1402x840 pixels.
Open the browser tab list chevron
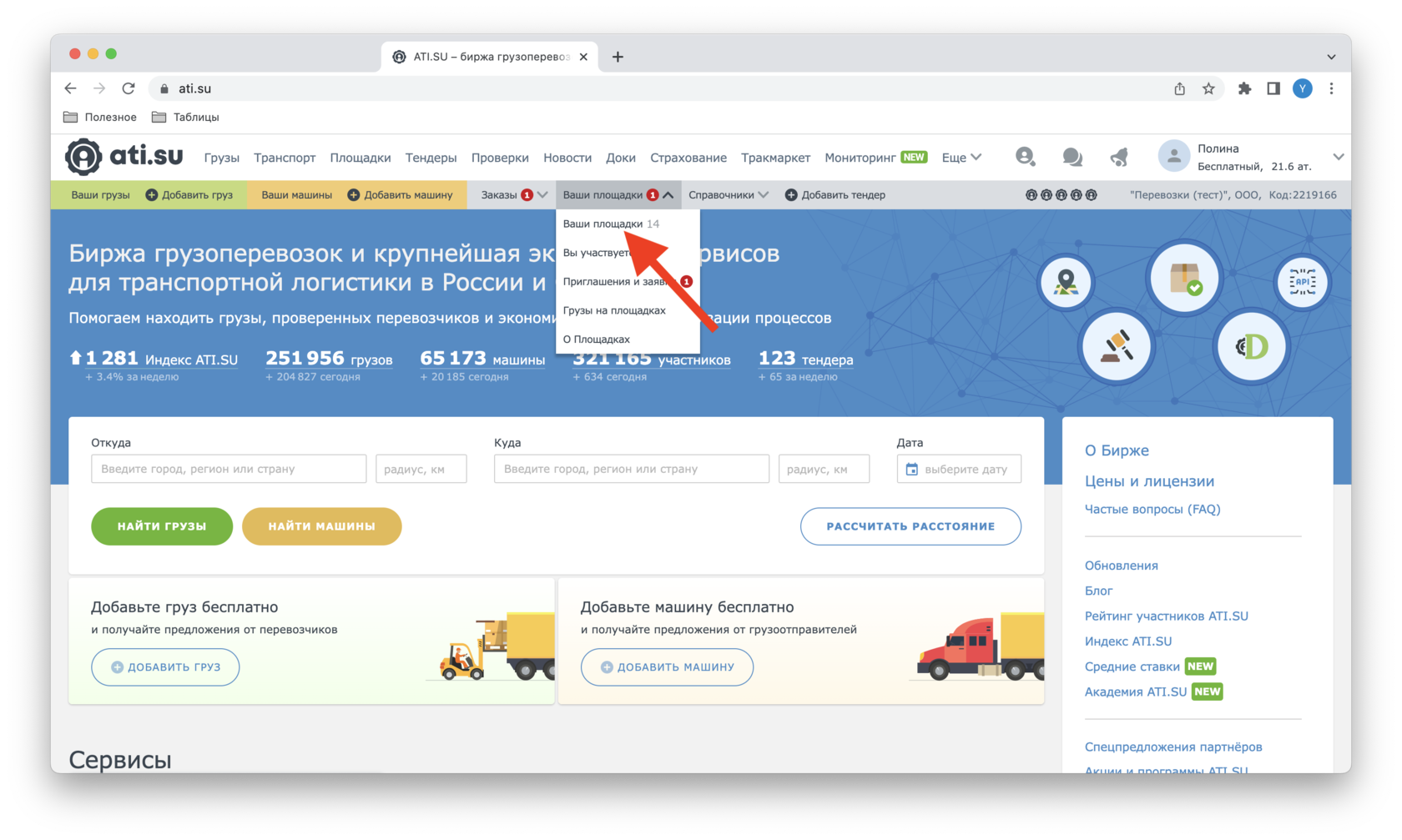pyautogui.click(x=1331, y=57)
